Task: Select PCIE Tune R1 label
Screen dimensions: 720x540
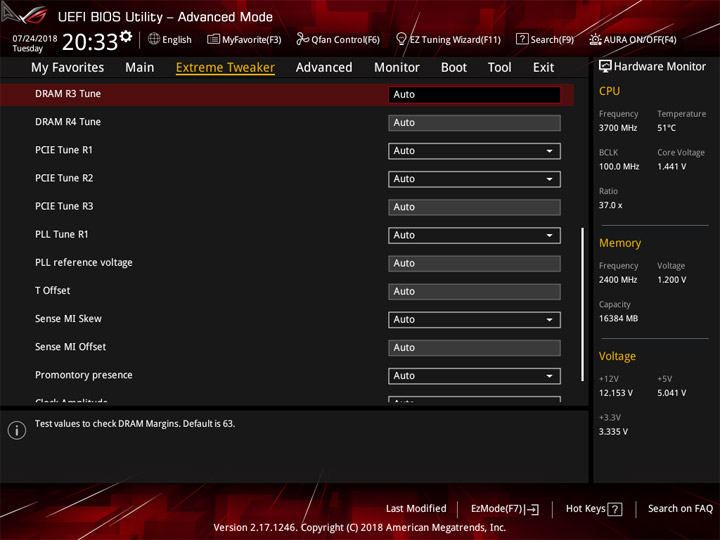Action: coord(64,150)
